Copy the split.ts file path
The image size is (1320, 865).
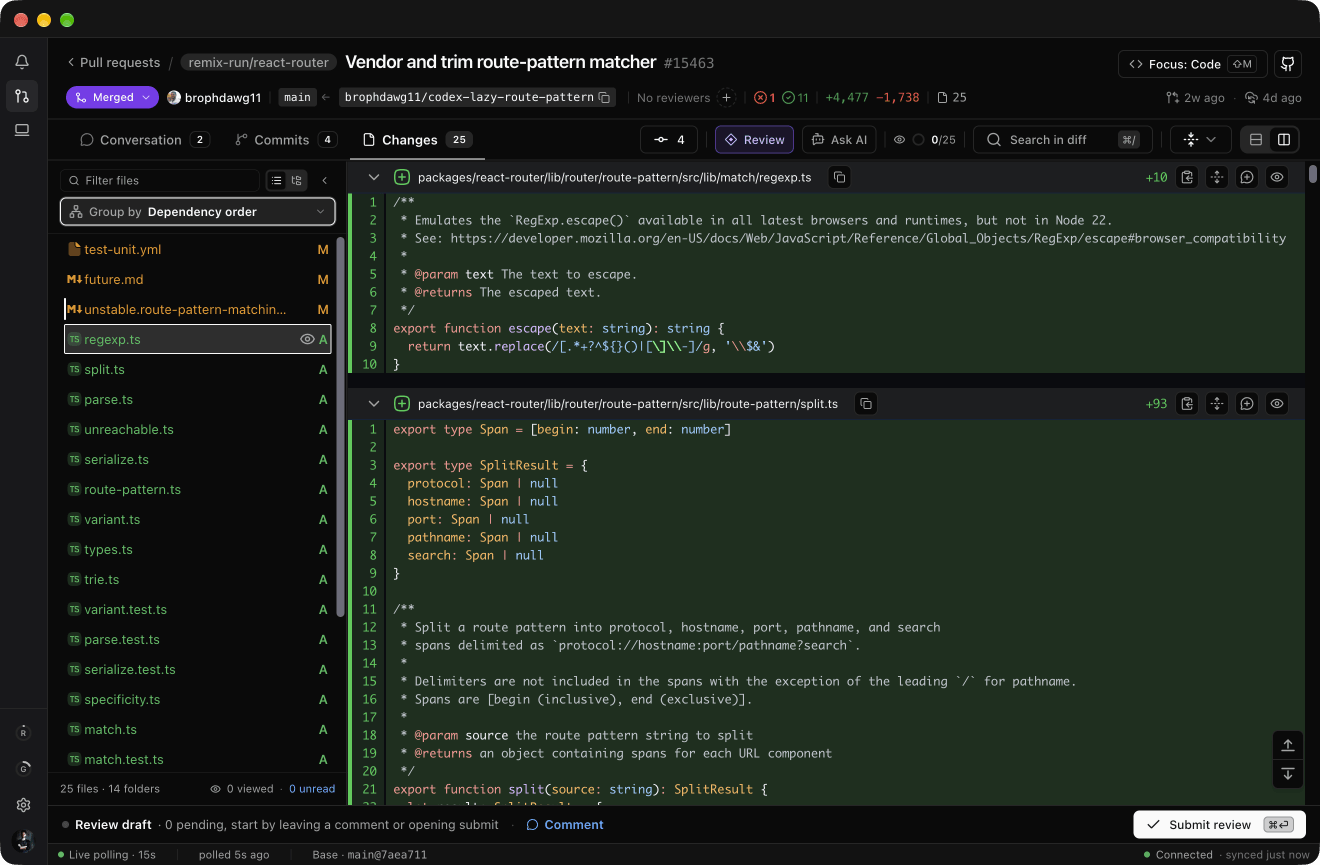(867, 404)
